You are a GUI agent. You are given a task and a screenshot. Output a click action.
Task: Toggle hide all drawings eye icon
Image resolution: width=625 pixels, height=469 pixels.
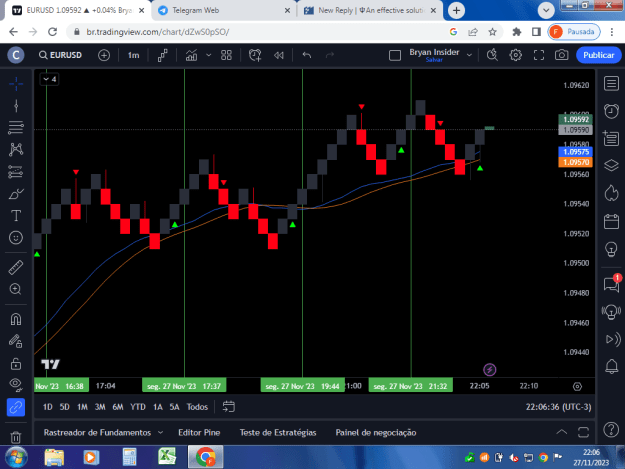16,385
